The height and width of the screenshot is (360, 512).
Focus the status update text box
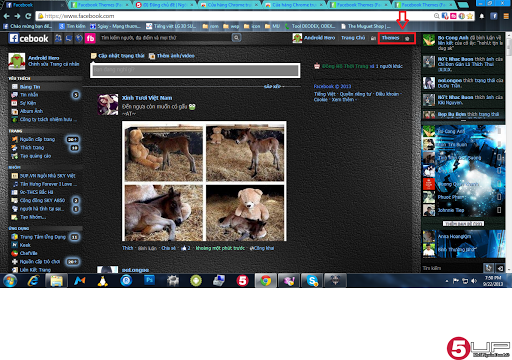click(x=195, y=70)
